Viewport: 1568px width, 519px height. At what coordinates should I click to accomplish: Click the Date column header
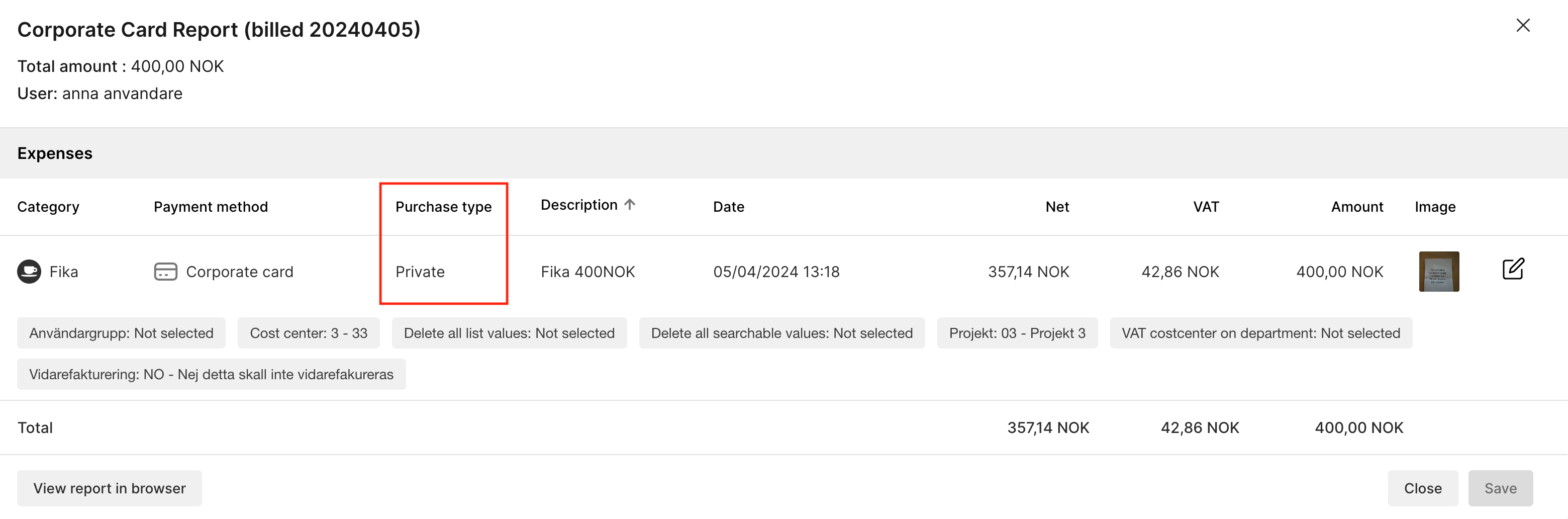[729, 207]
